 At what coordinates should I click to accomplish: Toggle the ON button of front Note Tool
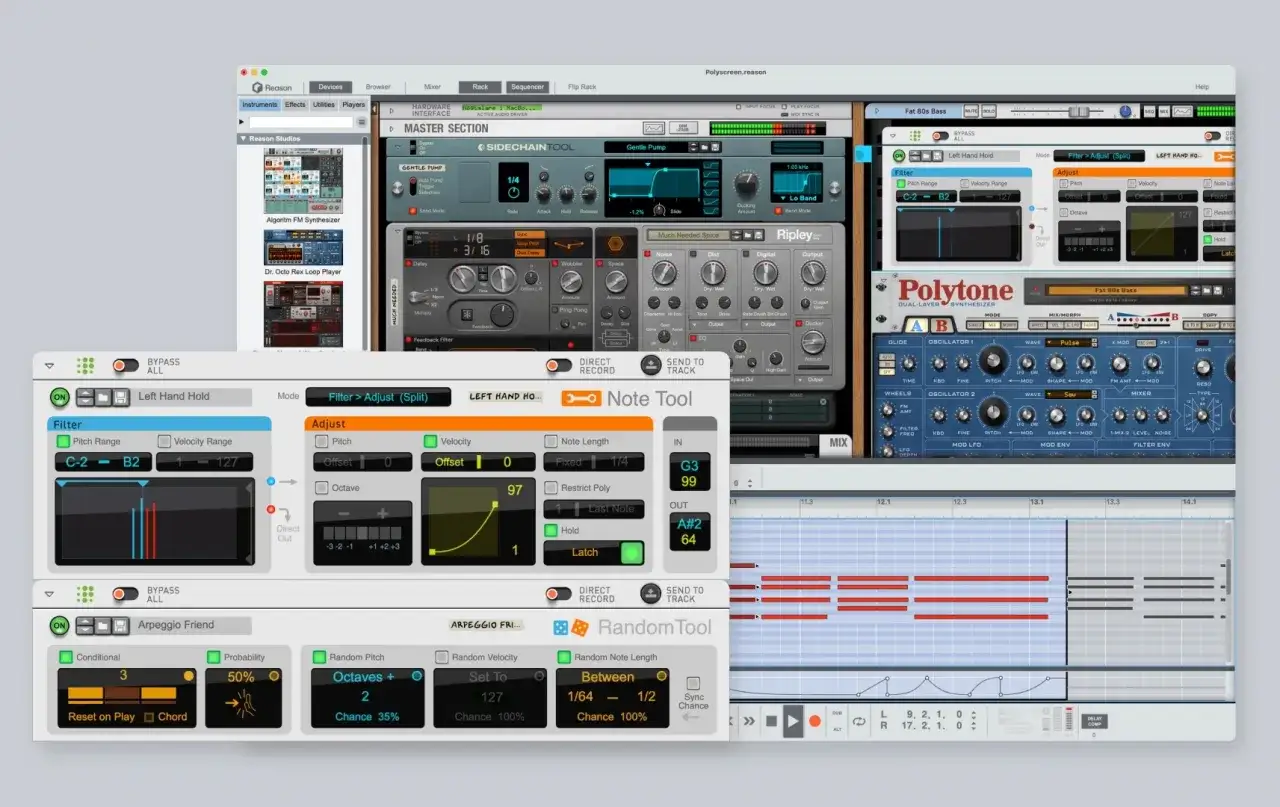60,397
